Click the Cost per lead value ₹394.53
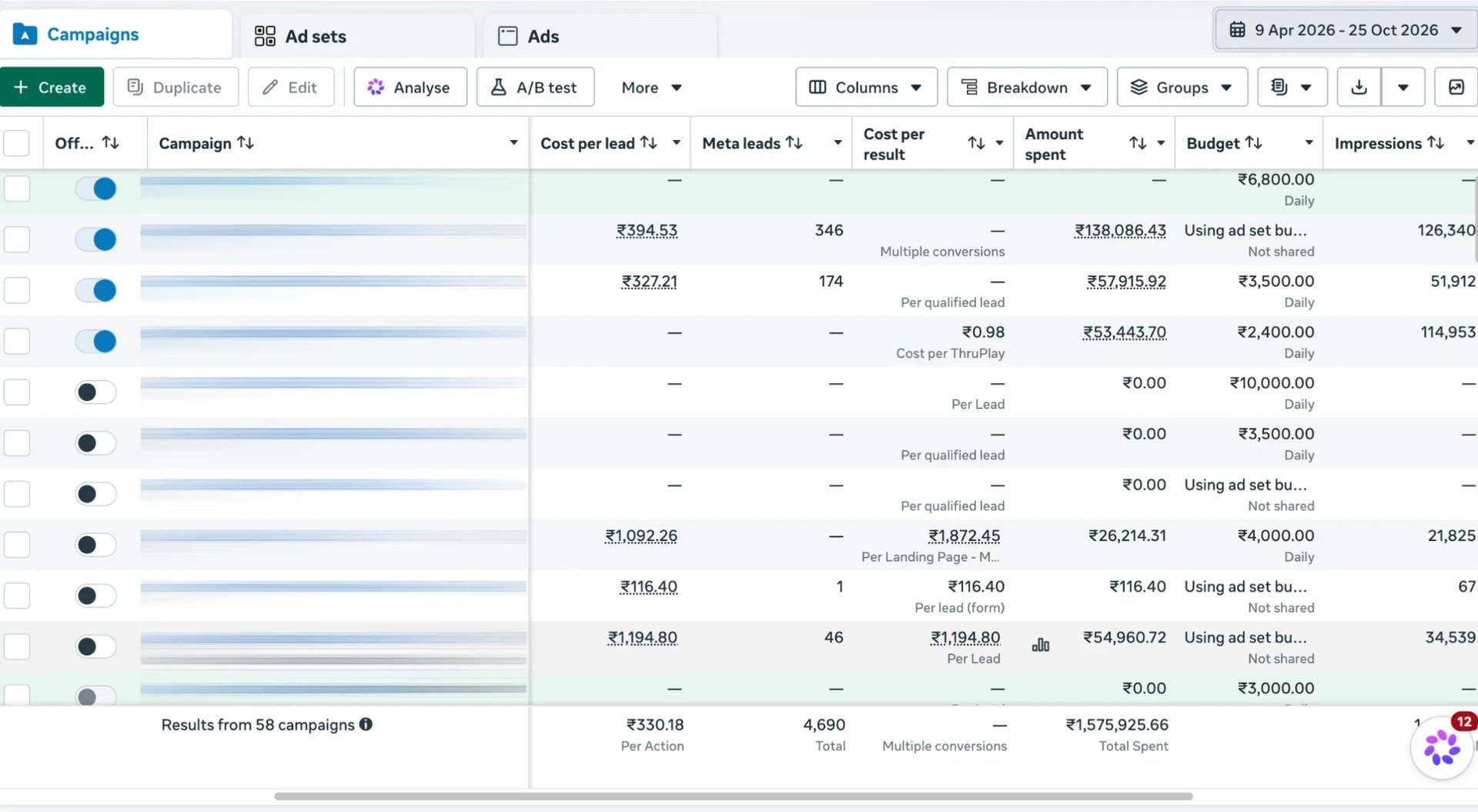 coord(647,230)
